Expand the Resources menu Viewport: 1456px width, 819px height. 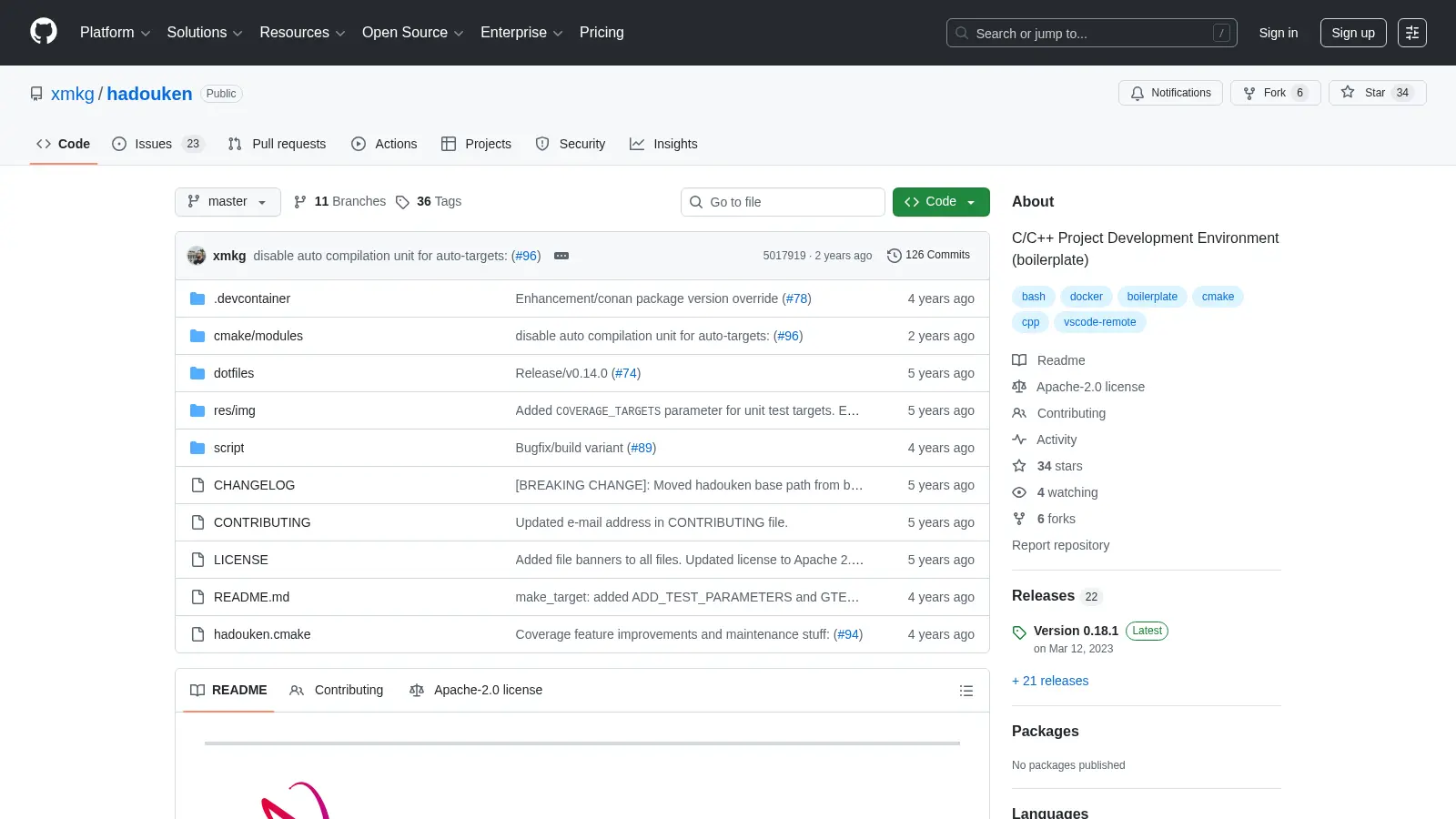[x=302, y=33]
